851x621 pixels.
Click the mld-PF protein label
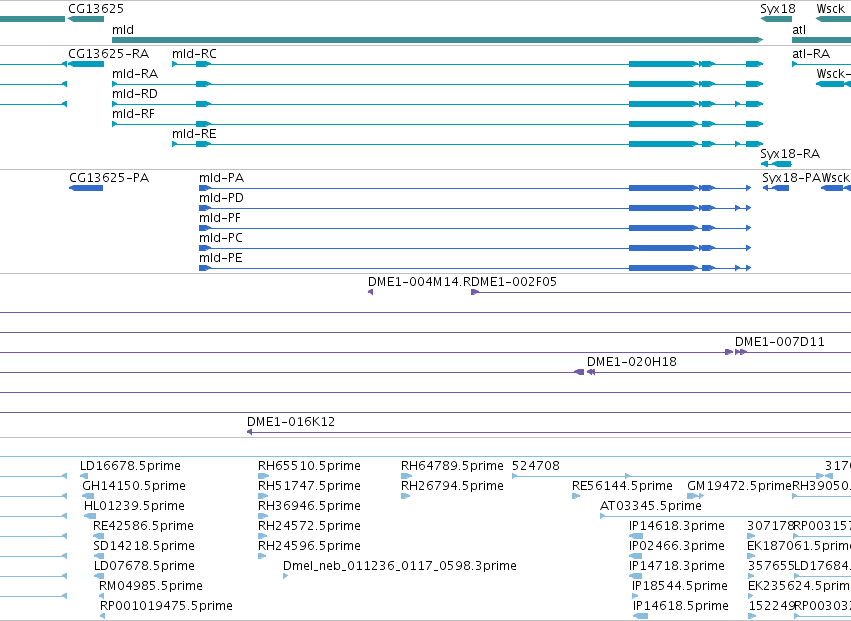pos(220,218)
